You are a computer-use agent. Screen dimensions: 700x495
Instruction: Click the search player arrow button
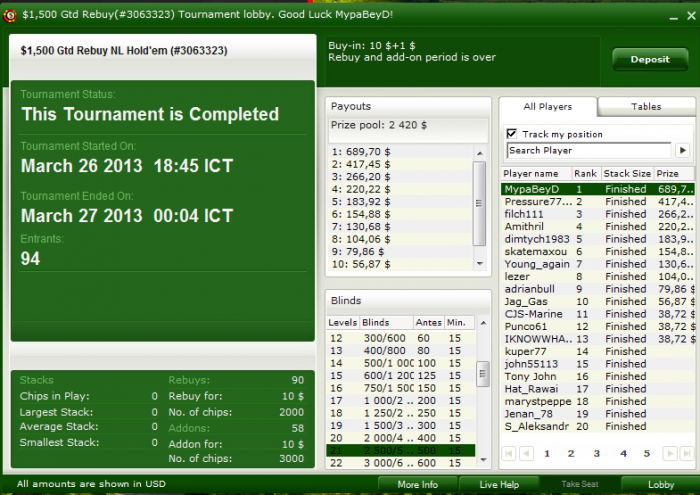point(682,150)
